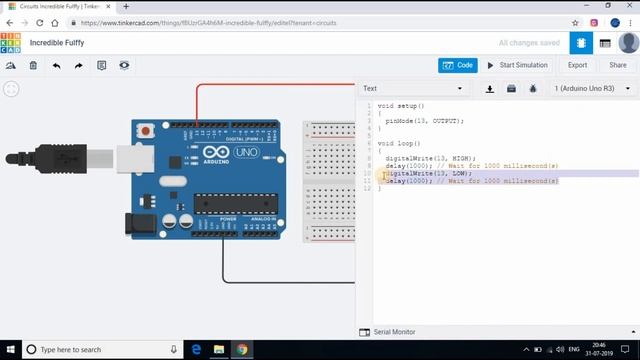
Task: Click the Windows taskbar search box
Action: pos(102,350)
